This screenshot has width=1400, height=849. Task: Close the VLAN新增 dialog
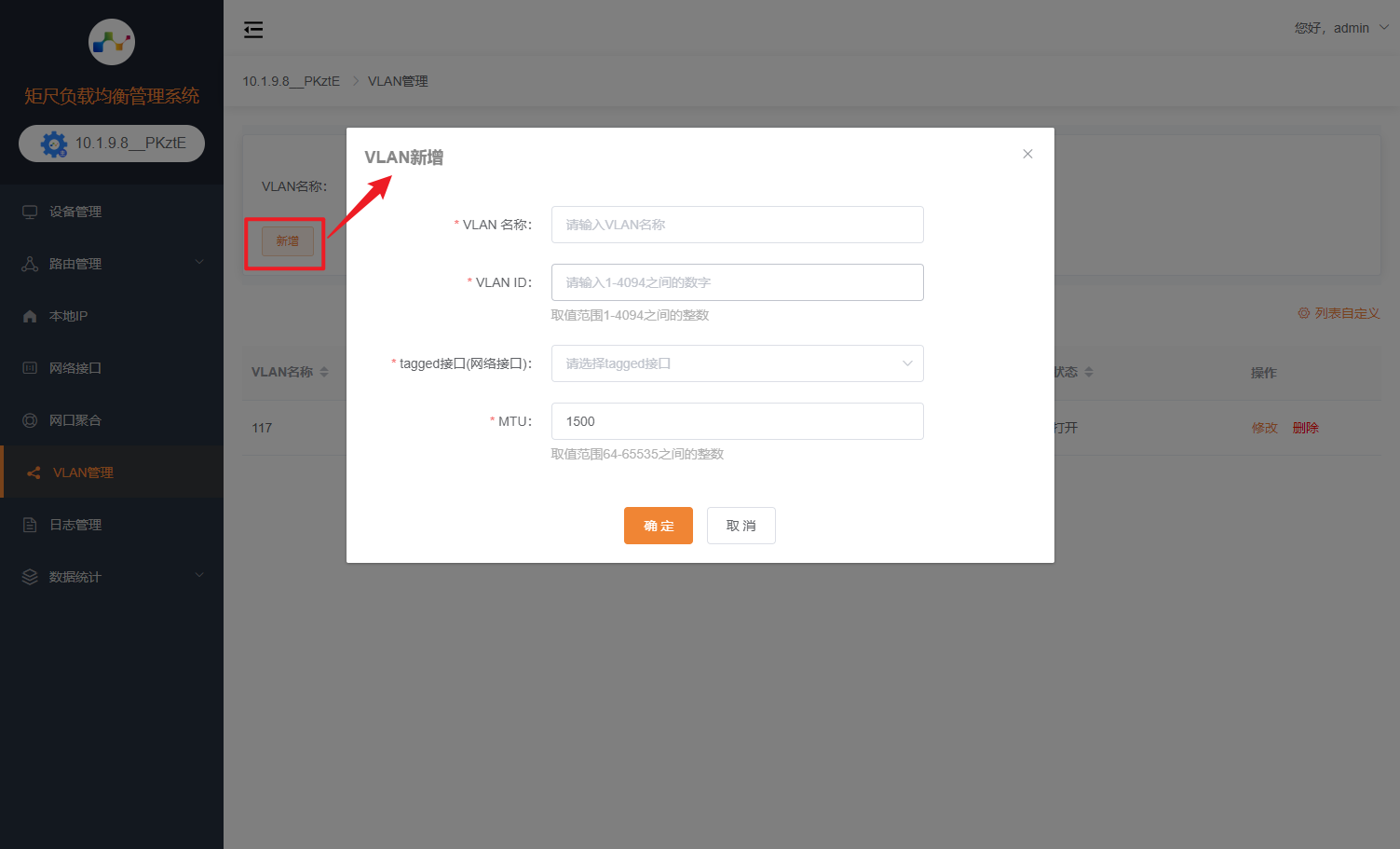click(1027, 154)
